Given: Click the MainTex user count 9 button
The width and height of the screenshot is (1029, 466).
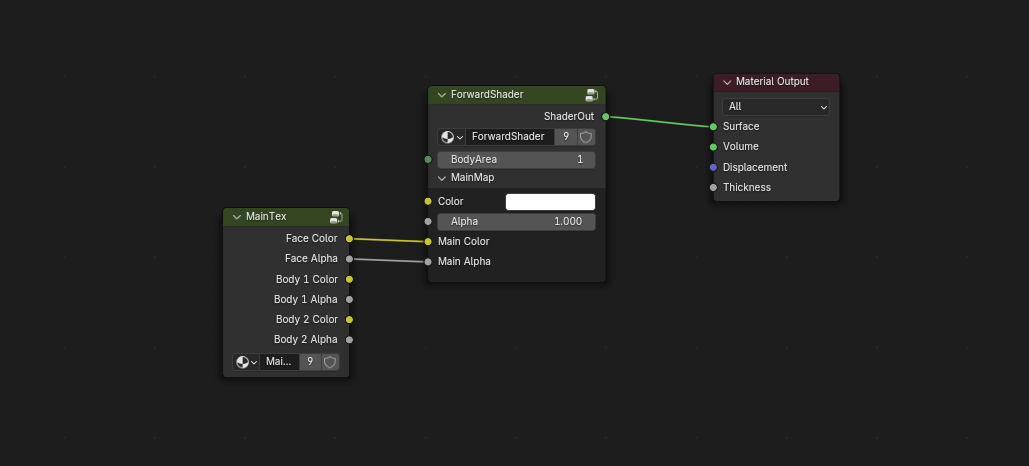Looking at the screenshot, I should pos(310,362).
